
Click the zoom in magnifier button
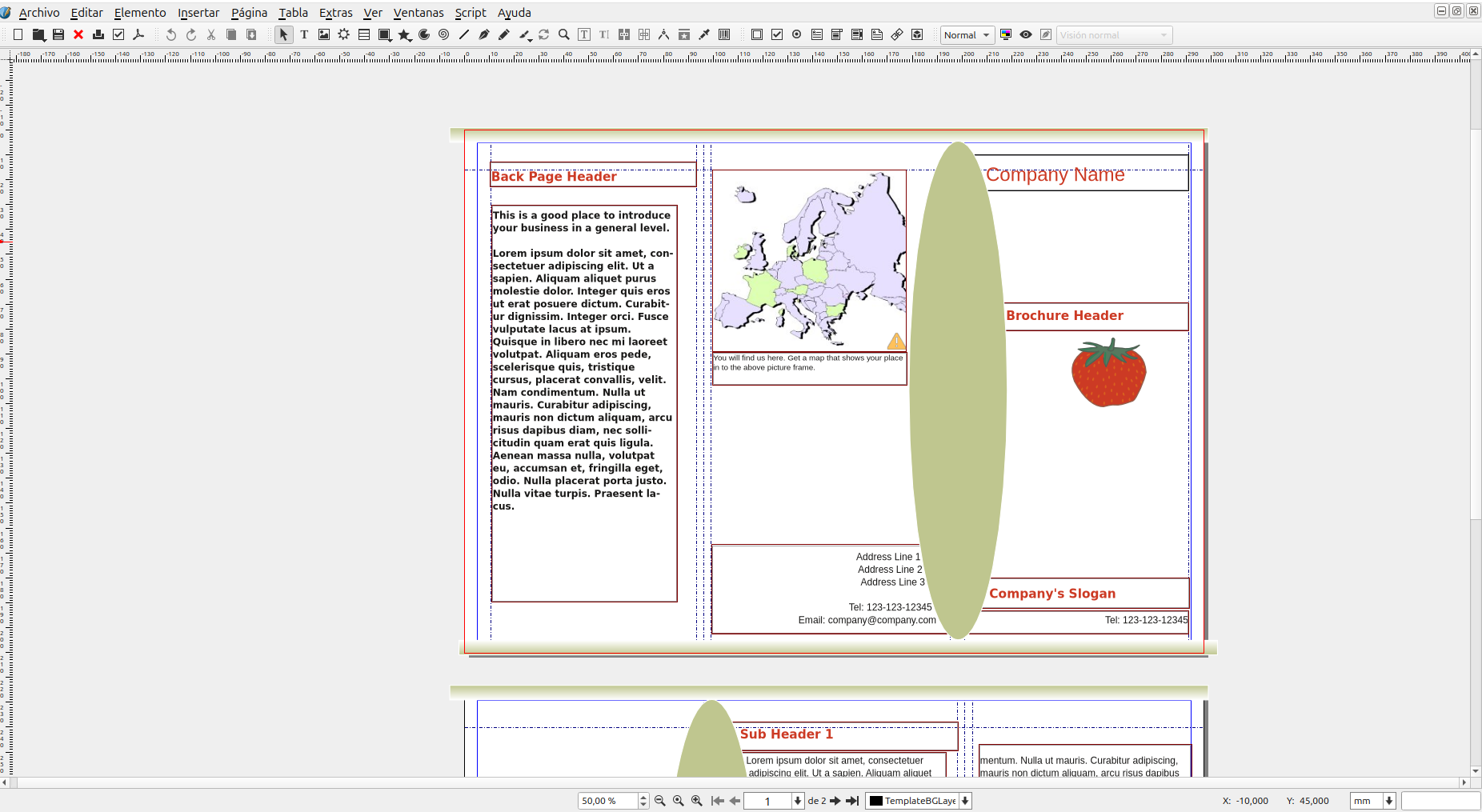(x=697, y=801)
